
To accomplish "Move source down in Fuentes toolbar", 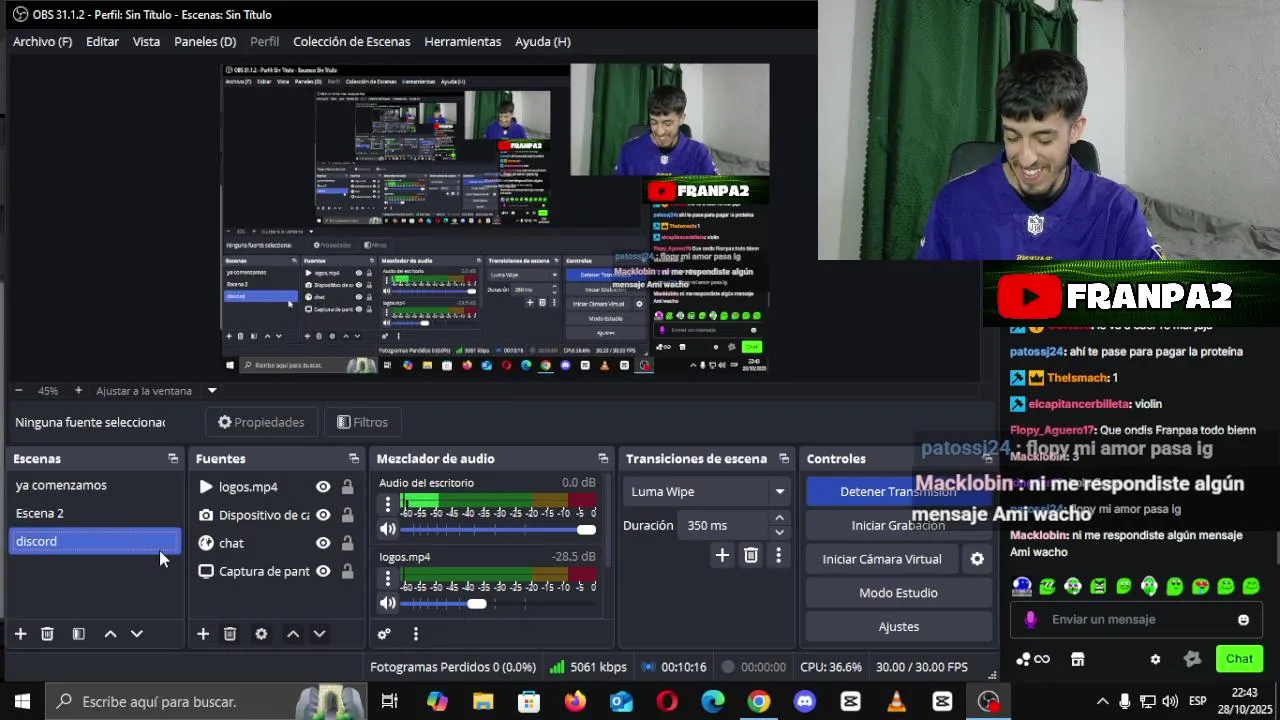I will pos(320,634).
